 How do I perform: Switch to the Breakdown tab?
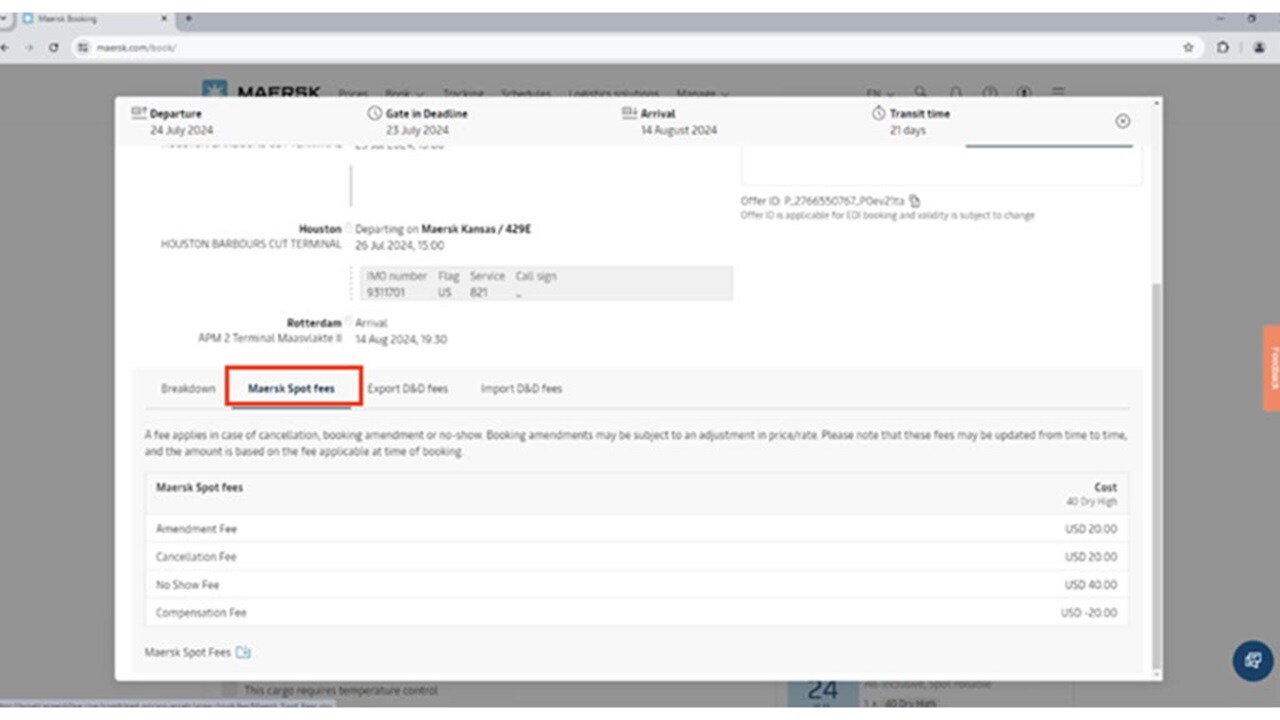[188, 389]
